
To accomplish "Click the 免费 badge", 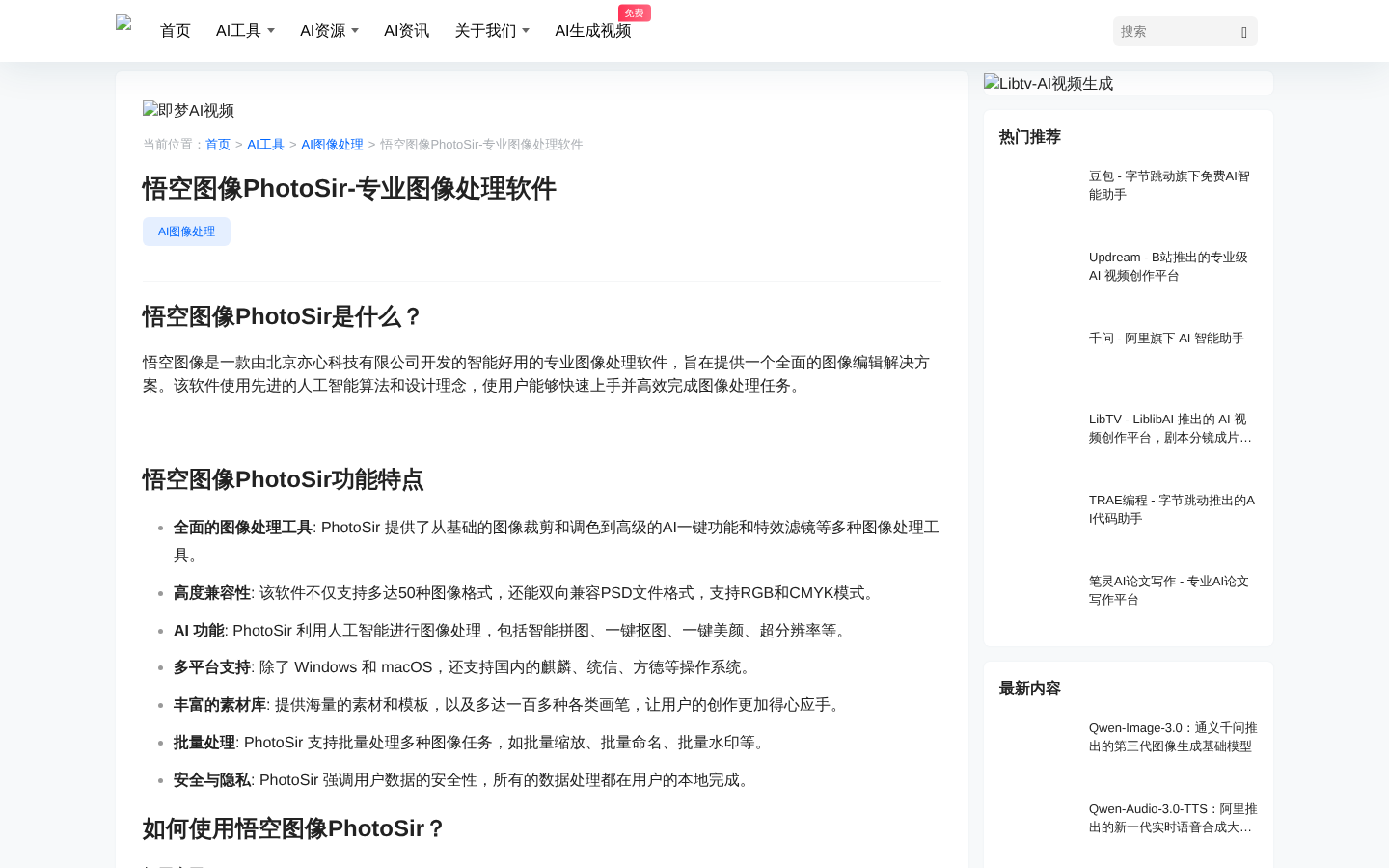I will click(x=635, y=13).
